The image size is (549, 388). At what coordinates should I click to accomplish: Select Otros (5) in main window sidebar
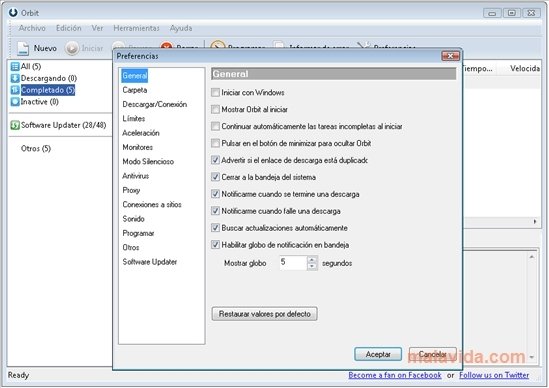pyautogui.click(x=36, y=148)
